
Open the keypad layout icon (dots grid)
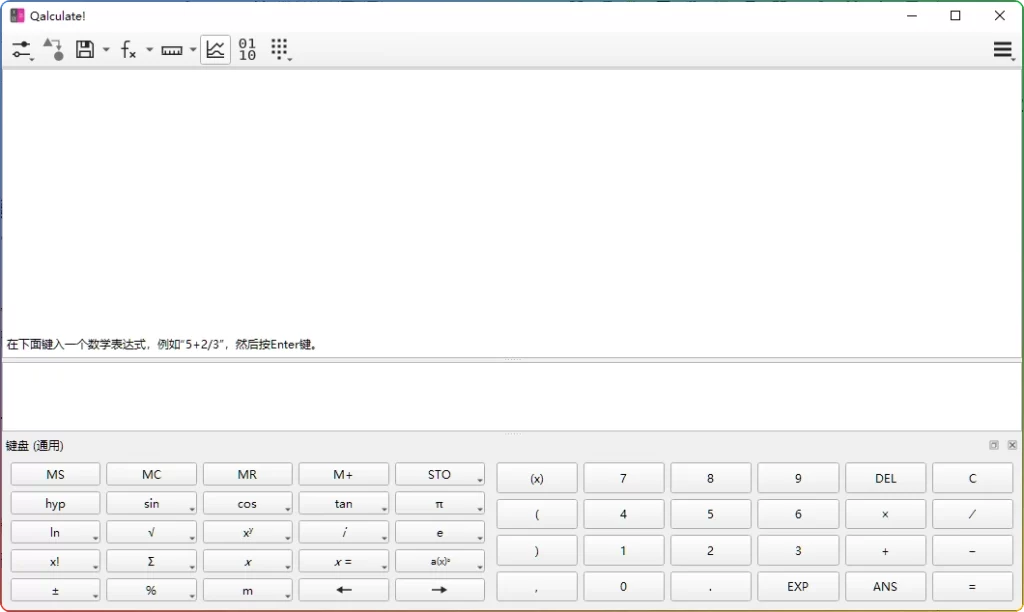click(281, 48)
